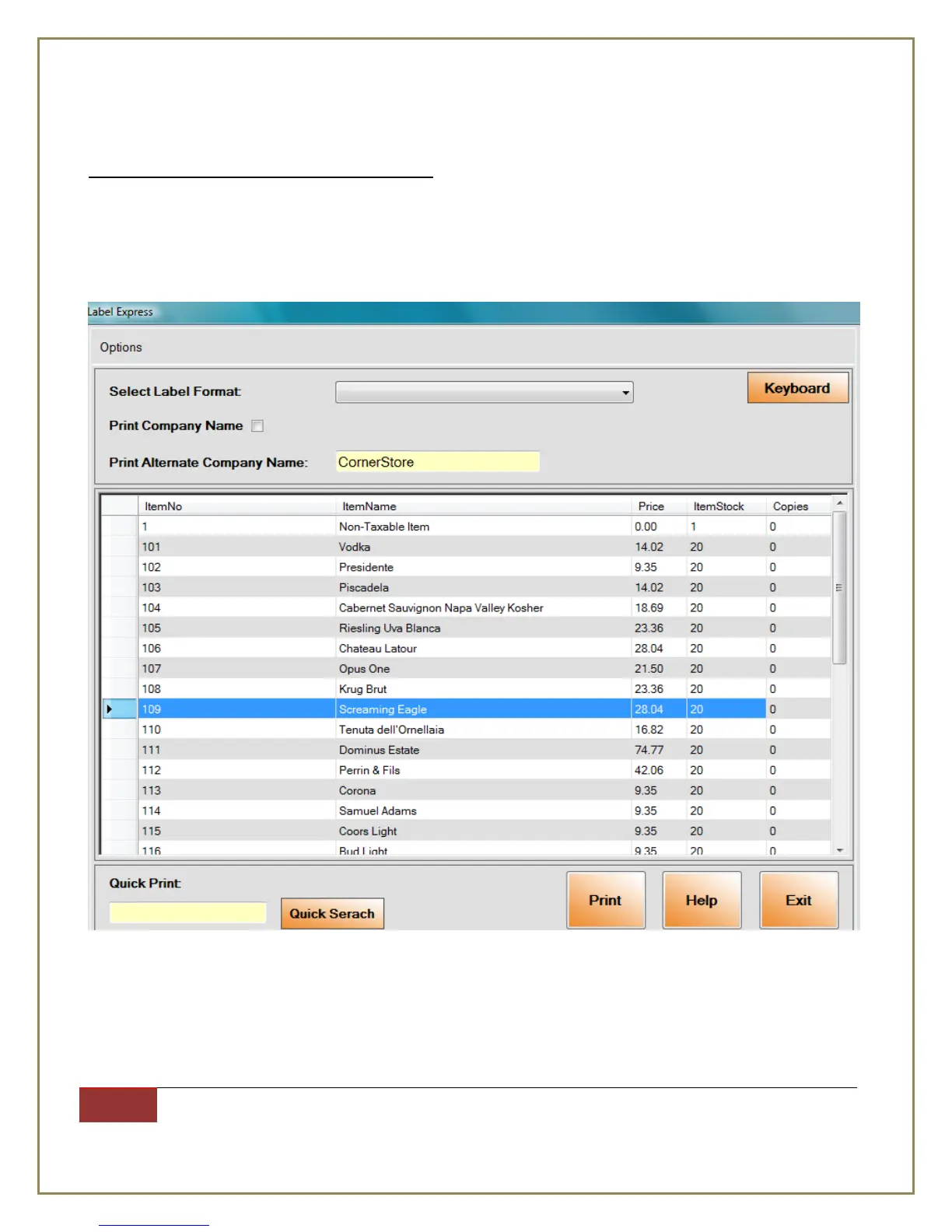Select the Samuel Adams row
The width and height of the screenshot is (952, 1232).
coord(467,810)
